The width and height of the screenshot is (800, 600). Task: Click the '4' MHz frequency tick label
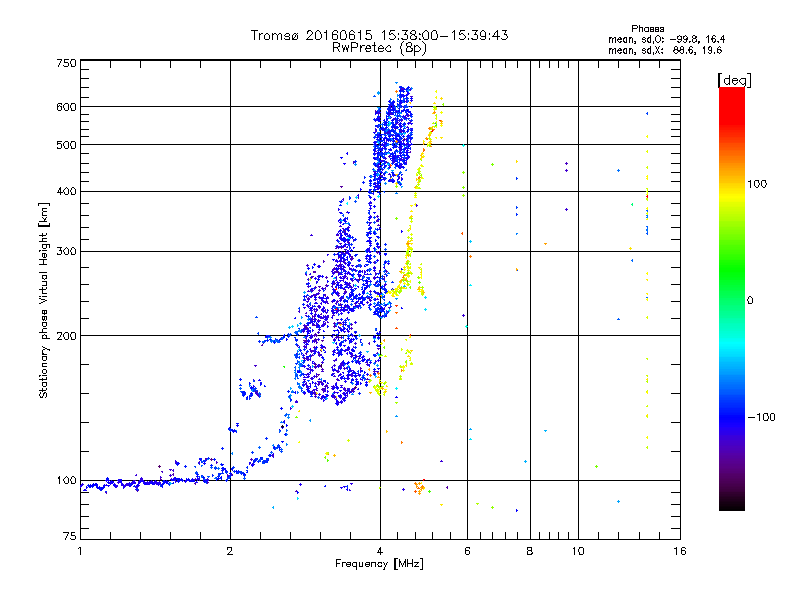point(380,551)
